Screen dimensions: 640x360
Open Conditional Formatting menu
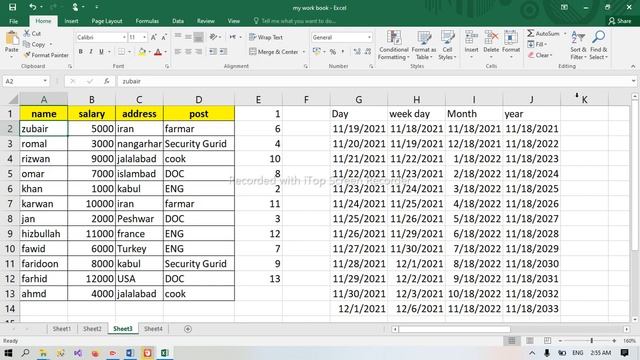point(393,45)
